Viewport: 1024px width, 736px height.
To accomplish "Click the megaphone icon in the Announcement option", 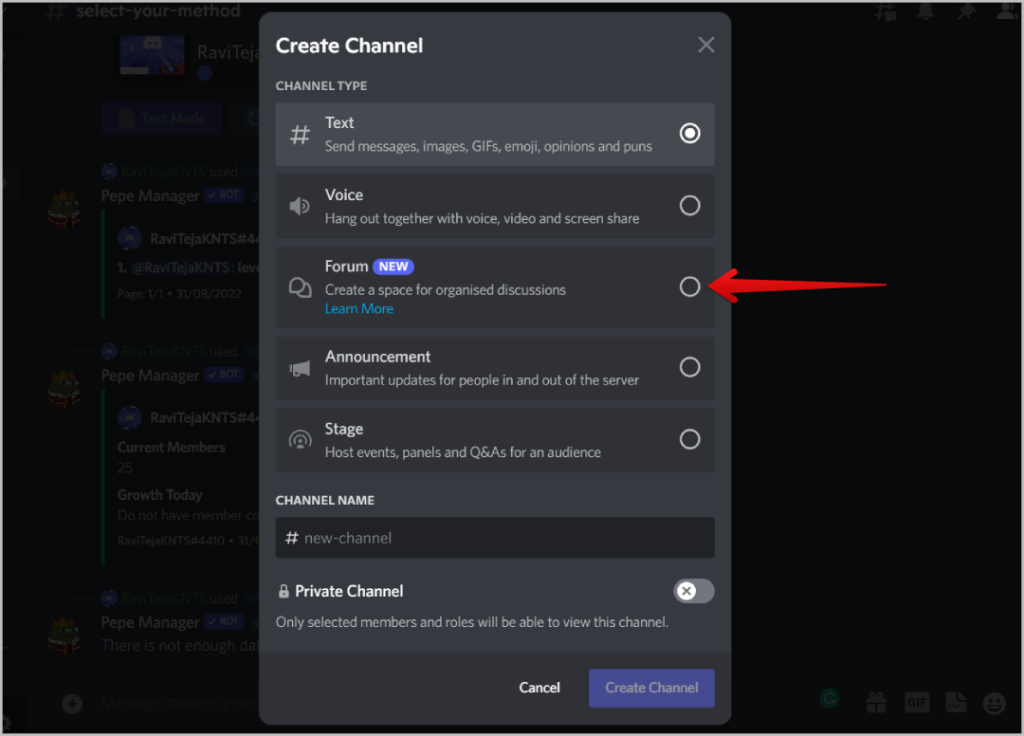I will click(x=300, y=368).
